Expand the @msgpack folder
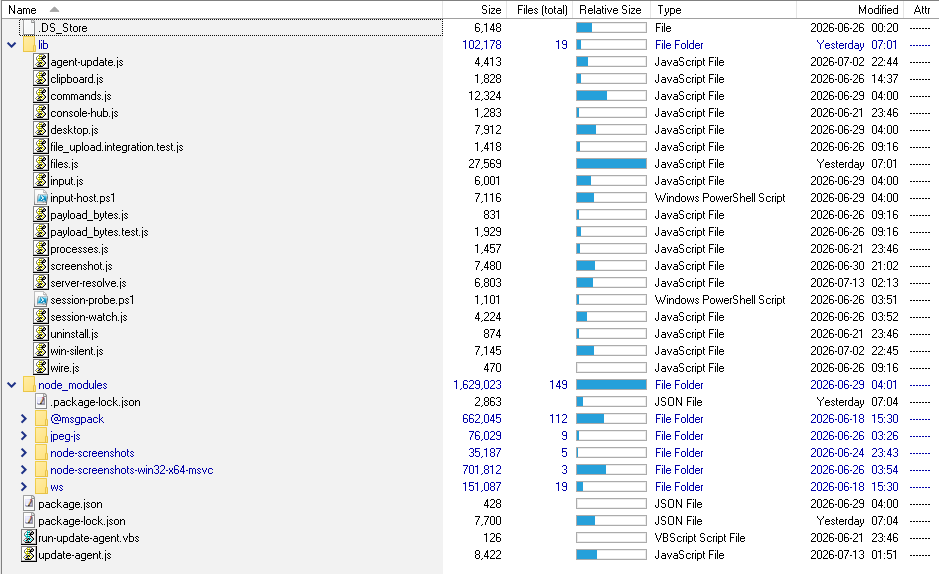Image resolution: width=939 pixels, height=574 pixels. coord(24,419)
